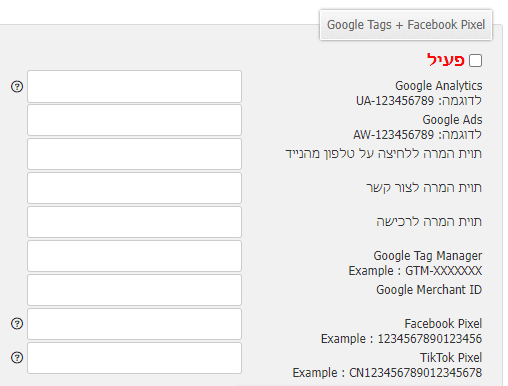Click the Google Merchant ID label
The width and height of the screenshot is (508, 386).
tap(429, 290)
